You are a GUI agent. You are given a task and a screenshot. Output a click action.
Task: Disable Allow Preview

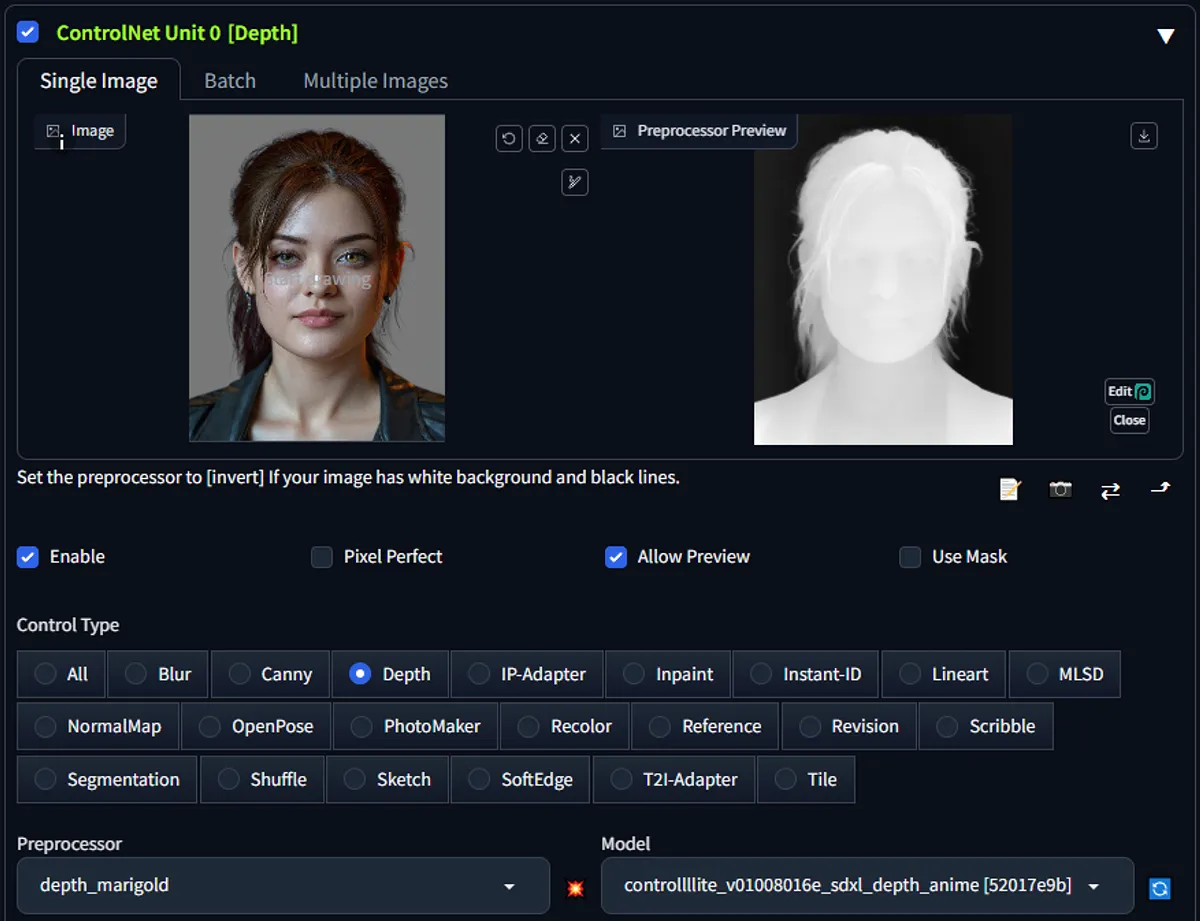tap(615, 557)
